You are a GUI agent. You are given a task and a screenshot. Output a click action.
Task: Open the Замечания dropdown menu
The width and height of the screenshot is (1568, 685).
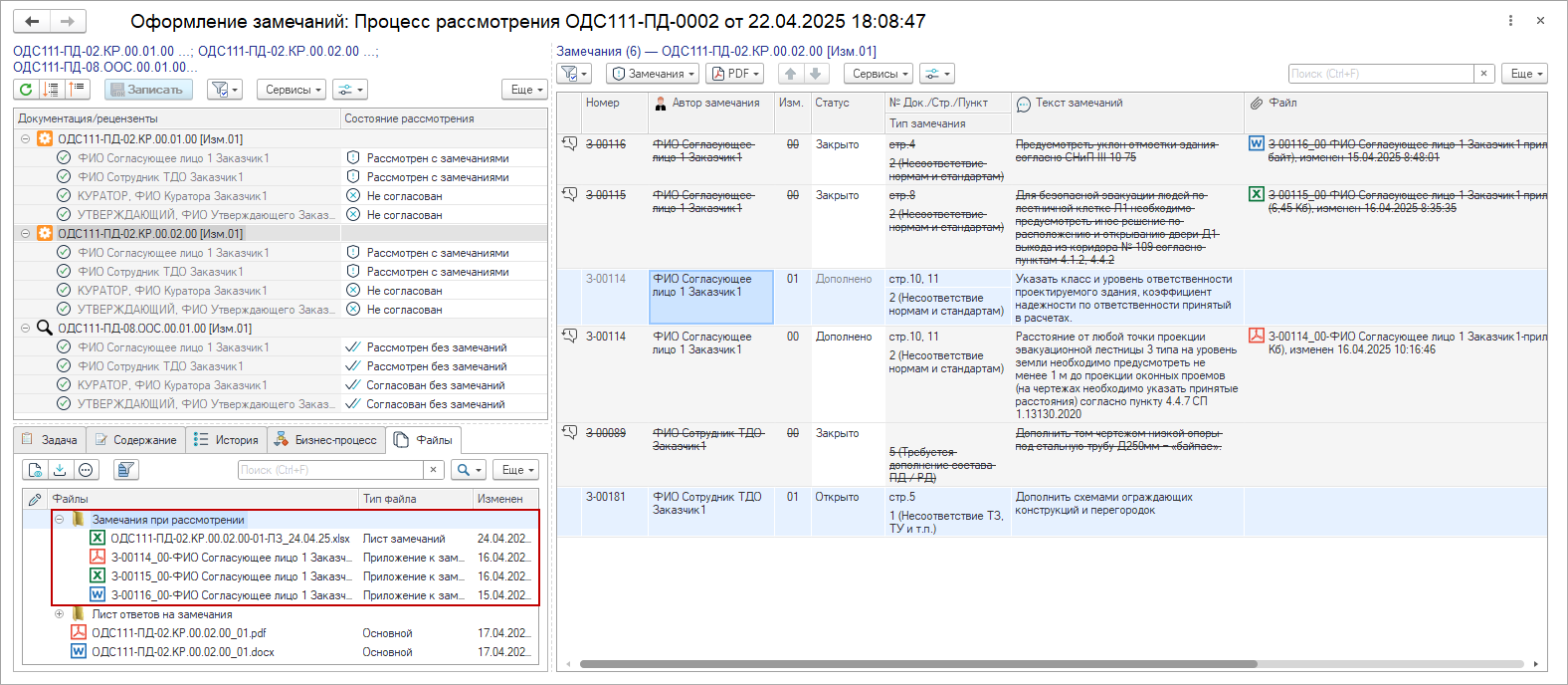652,74
